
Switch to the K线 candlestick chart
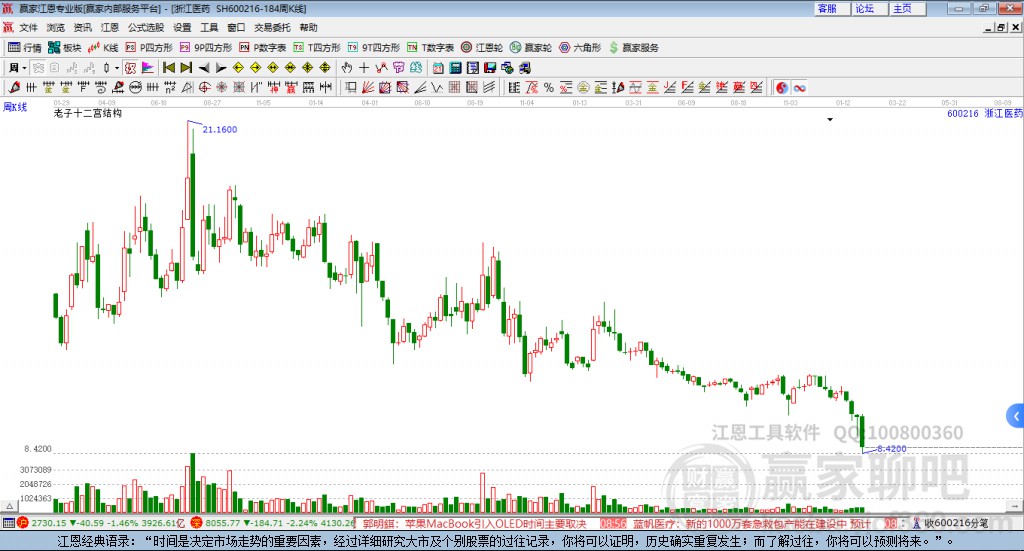[x=103, y=48]
